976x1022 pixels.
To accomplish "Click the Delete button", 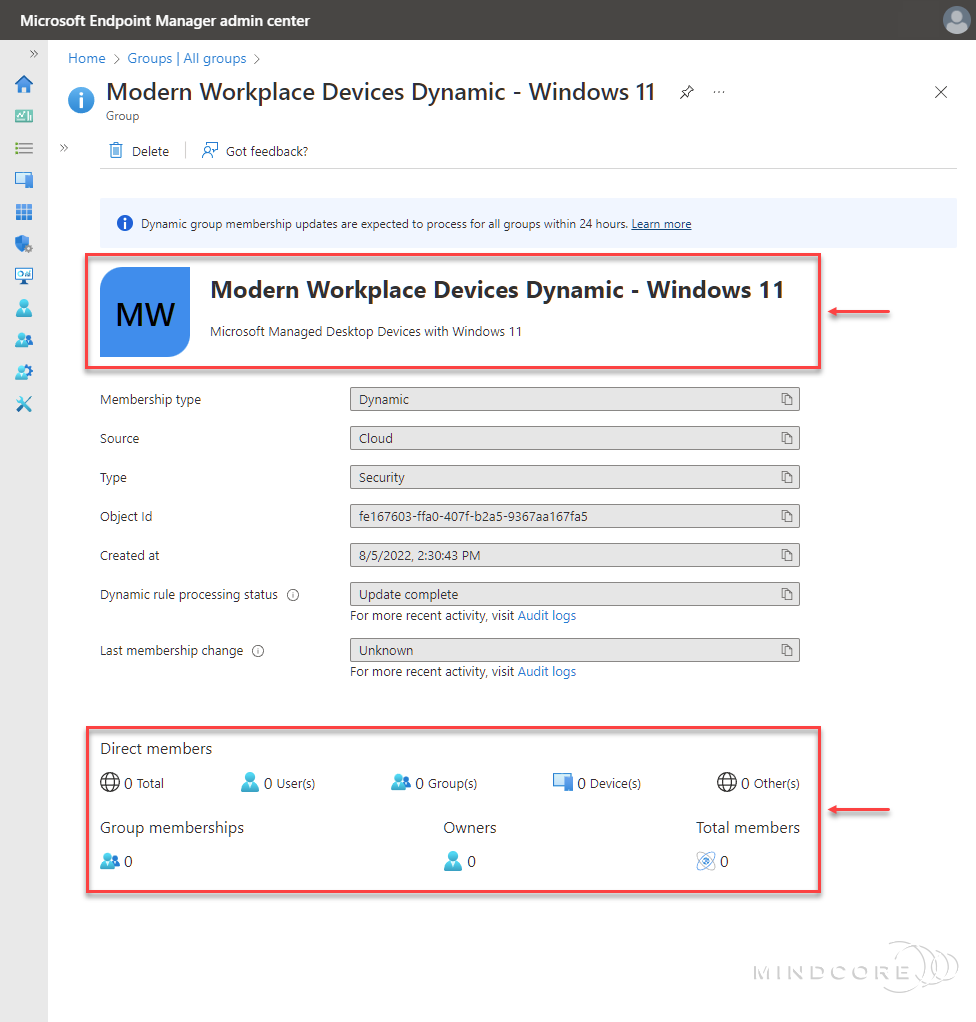I will [x=139, y=151].
